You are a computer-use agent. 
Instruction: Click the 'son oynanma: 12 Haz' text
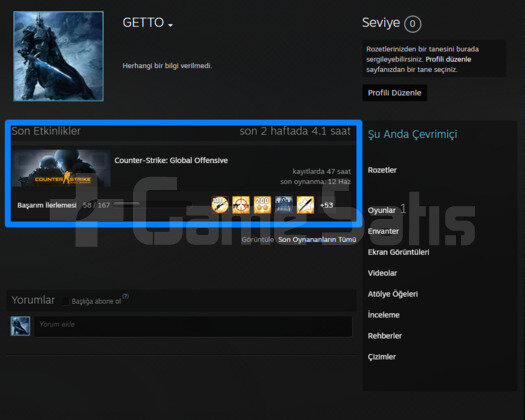(x=315, y=182)
